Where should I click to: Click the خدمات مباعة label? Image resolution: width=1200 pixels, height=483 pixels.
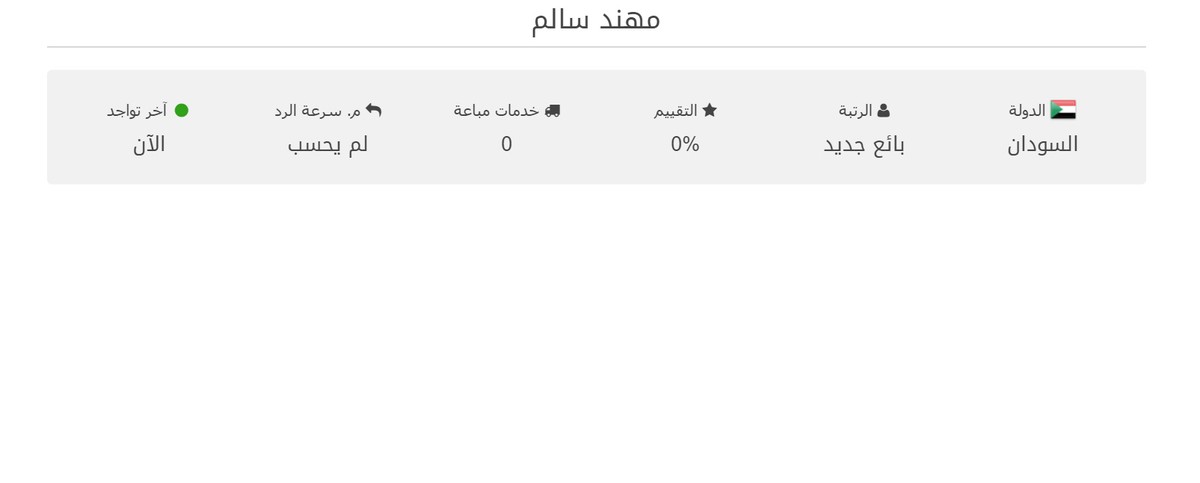[496, 111]
